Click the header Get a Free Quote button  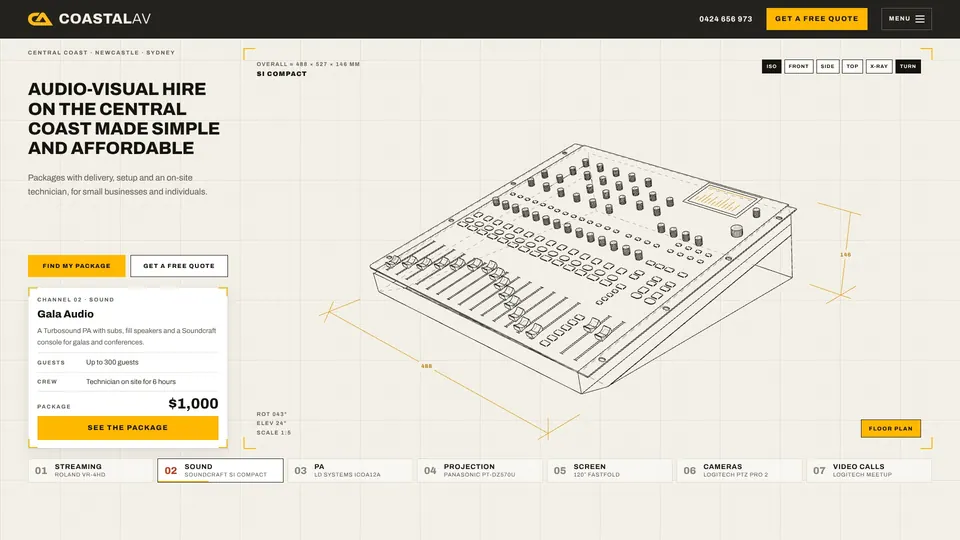point(817,19)
